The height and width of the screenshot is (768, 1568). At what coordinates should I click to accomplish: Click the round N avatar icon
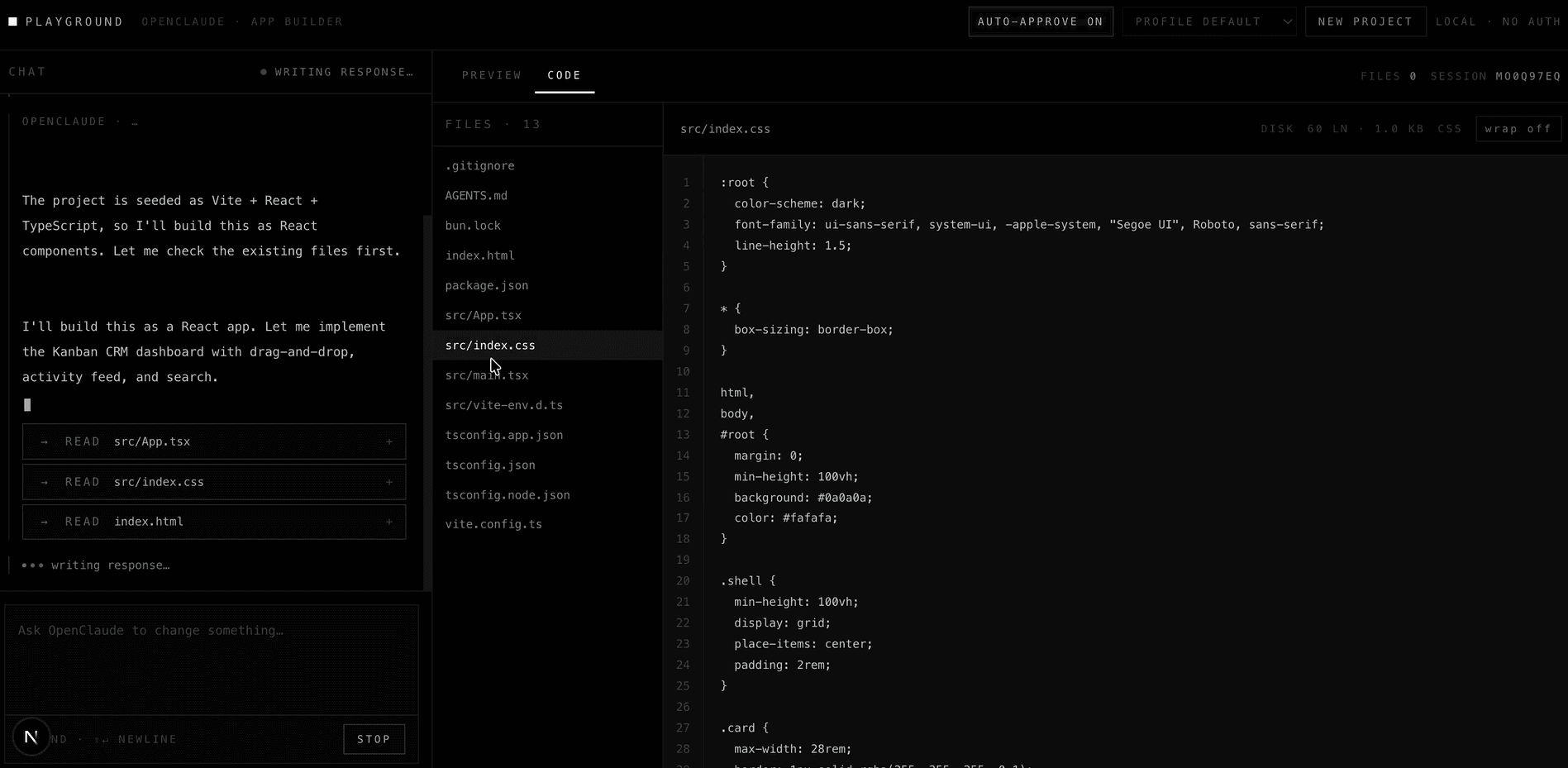[x=31, y=737]
